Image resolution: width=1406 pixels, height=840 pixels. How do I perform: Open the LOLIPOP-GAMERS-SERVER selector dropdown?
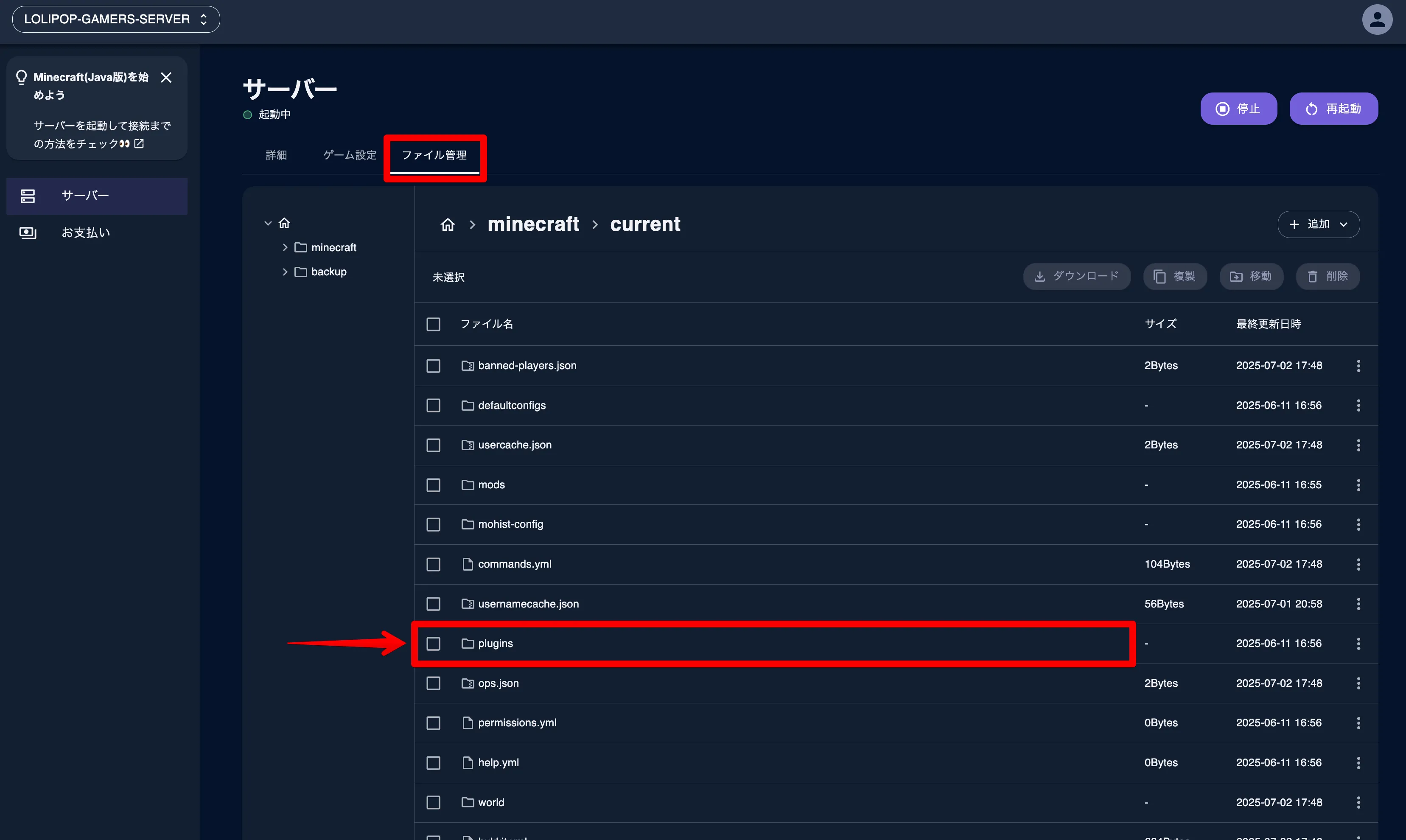(116, 19)
